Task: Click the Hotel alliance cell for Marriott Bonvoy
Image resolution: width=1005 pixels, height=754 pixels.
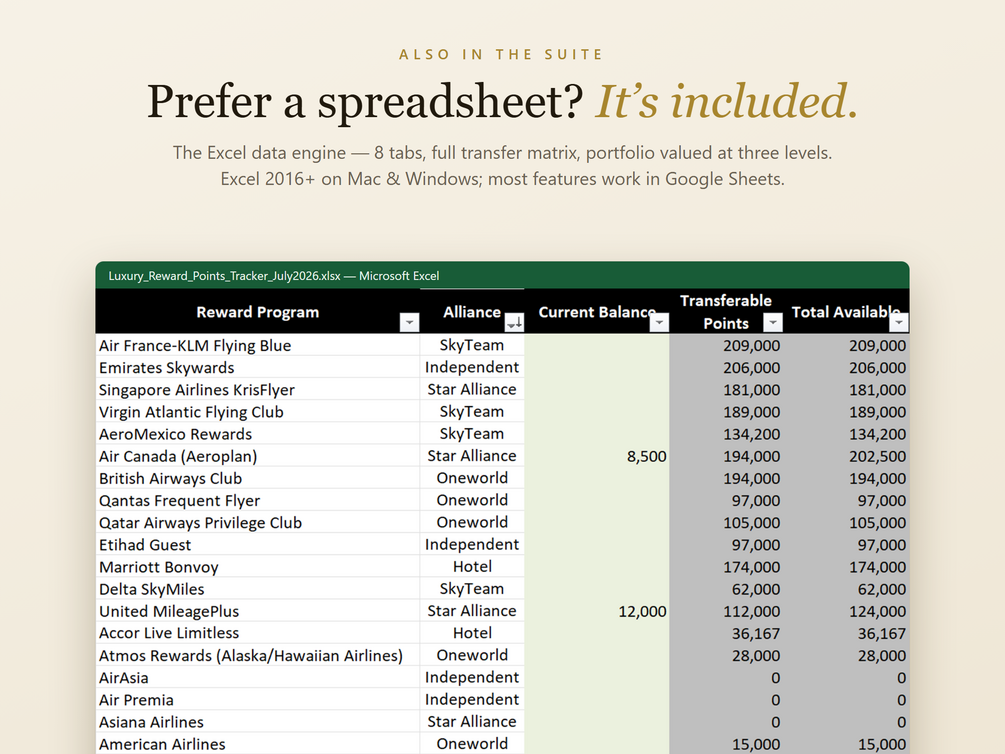Action: (x=472, y=567)
